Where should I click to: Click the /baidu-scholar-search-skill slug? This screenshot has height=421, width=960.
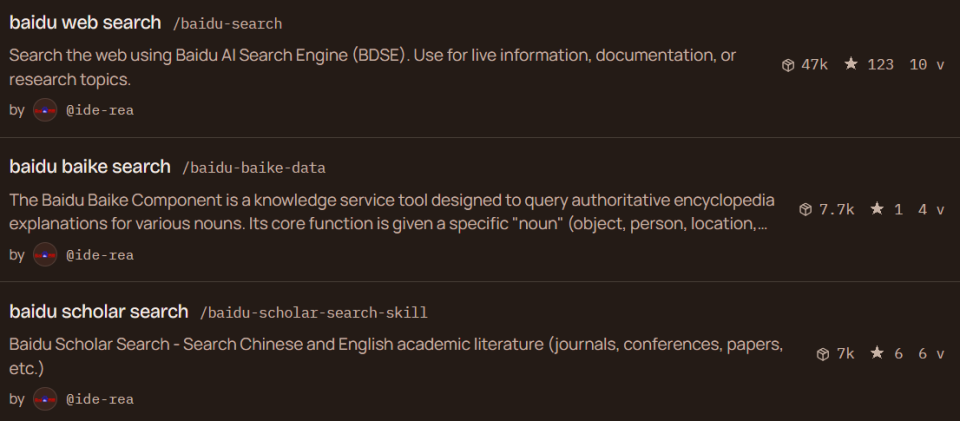coord(313,312)
